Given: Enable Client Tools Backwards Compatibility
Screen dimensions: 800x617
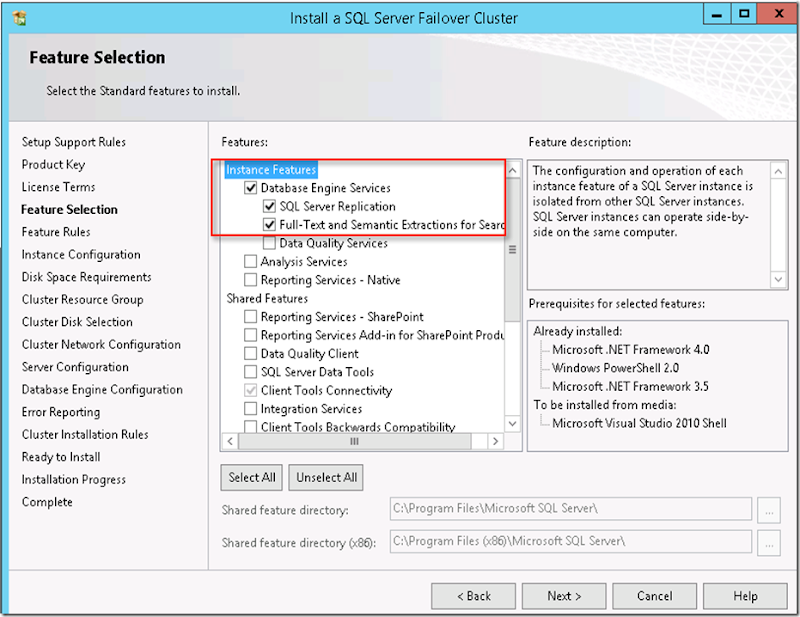Looking at the screenshot, I should tap(251, 427).
